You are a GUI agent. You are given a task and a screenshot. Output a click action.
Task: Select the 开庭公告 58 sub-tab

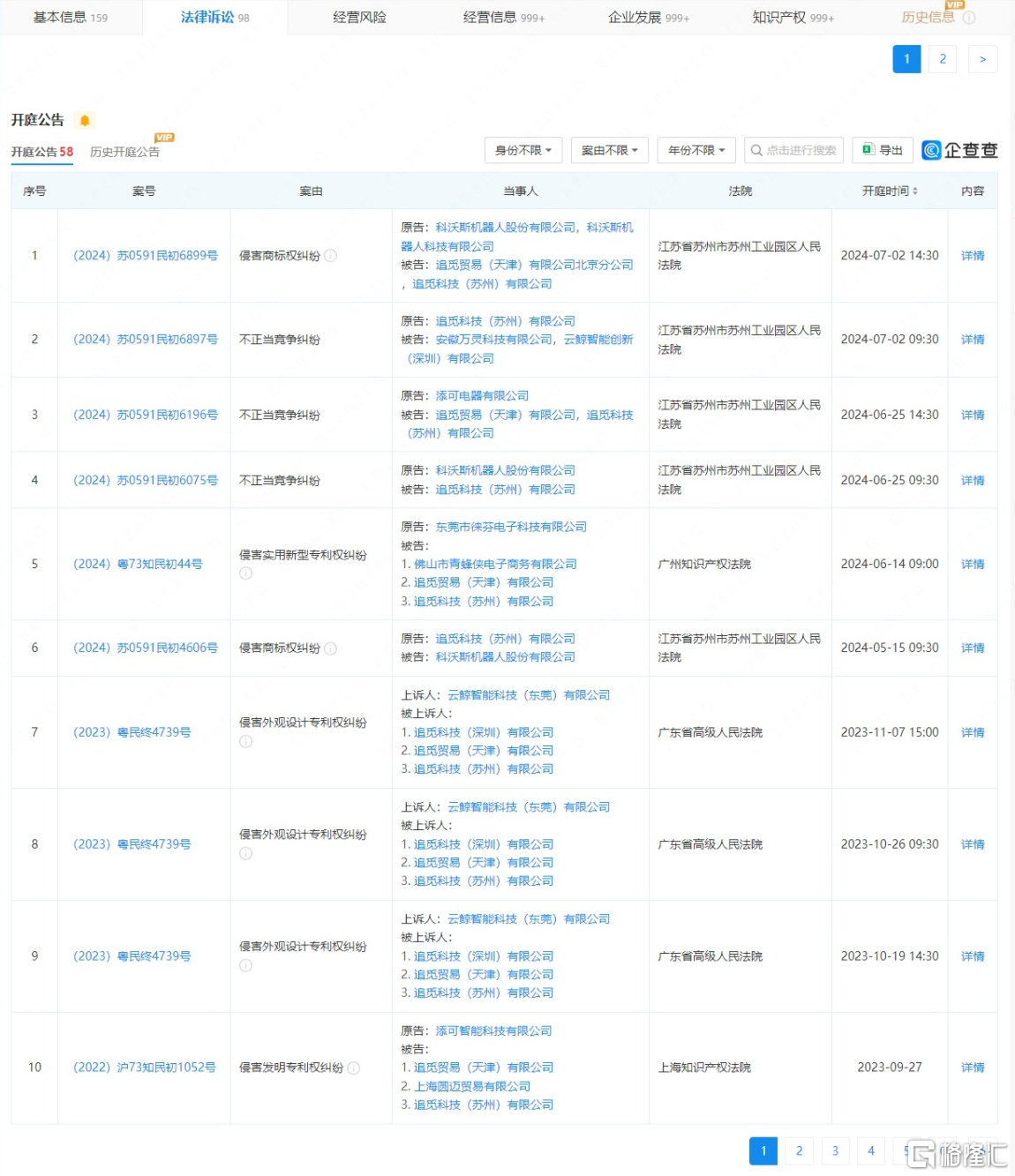click(42, 152)
